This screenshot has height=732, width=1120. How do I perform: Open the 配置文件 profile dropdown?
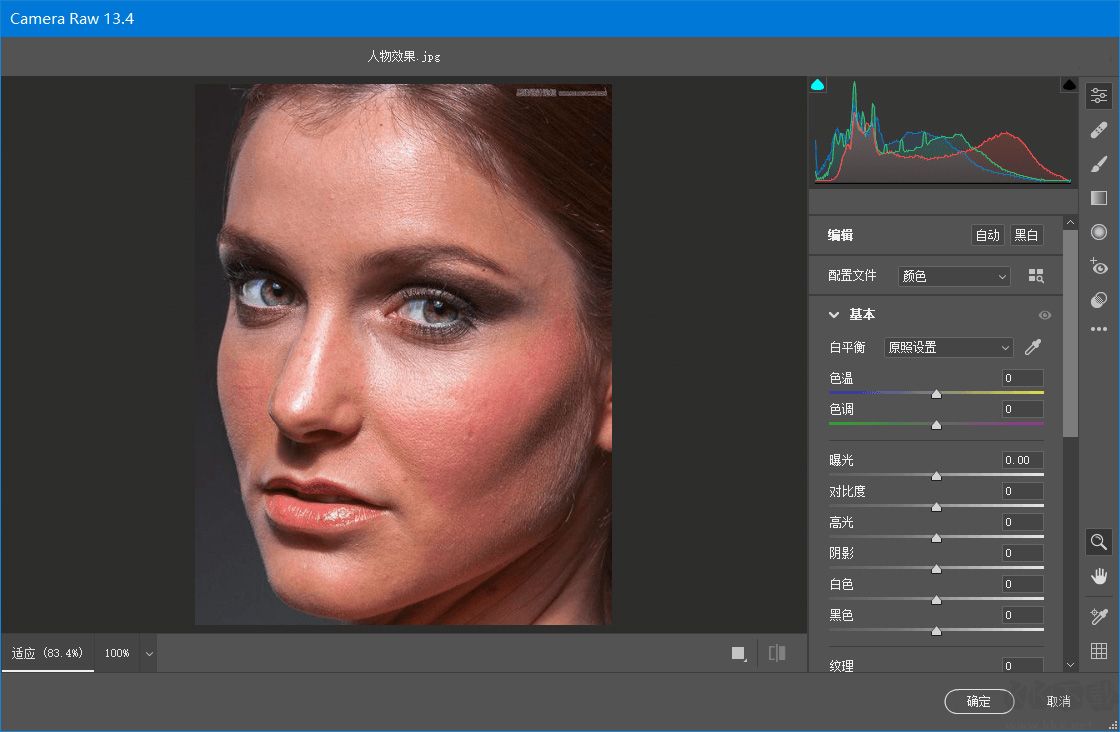952,275
